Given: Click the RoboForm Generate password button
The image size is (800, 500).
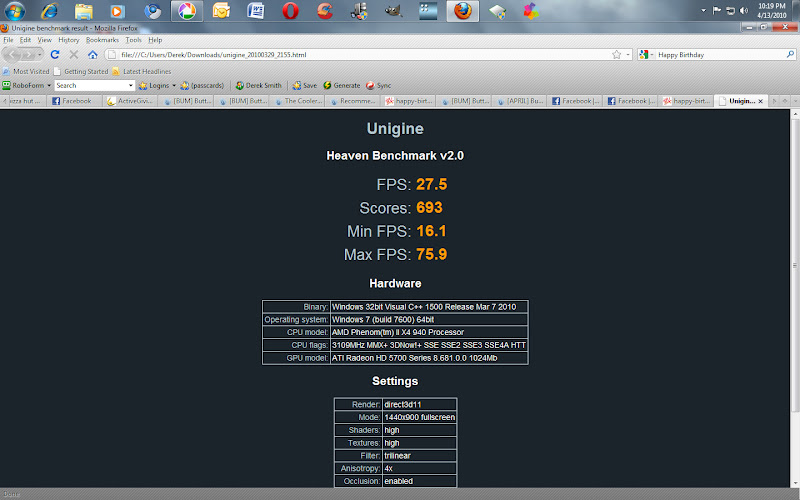Looking at the screenshot, I should [341, 85].
